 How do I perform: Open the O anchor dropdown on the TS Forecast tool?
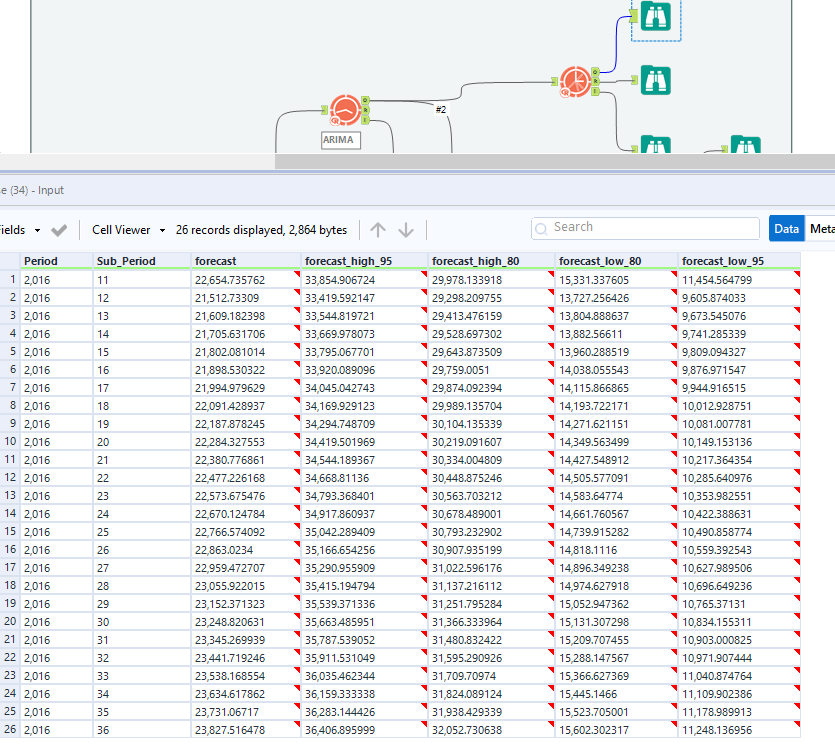596,70
